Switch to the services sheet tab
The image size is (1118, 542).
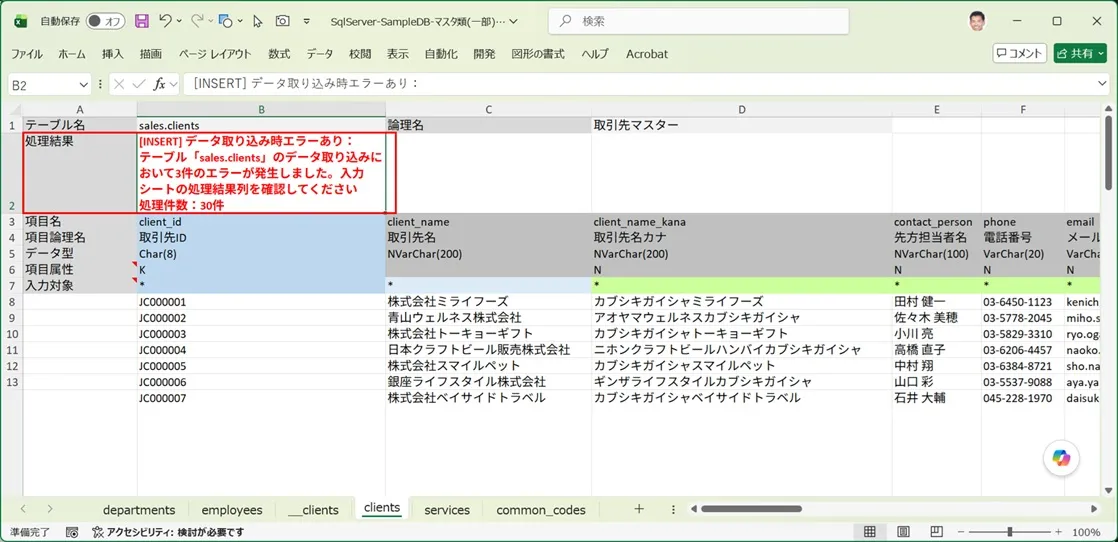[447, 510]
